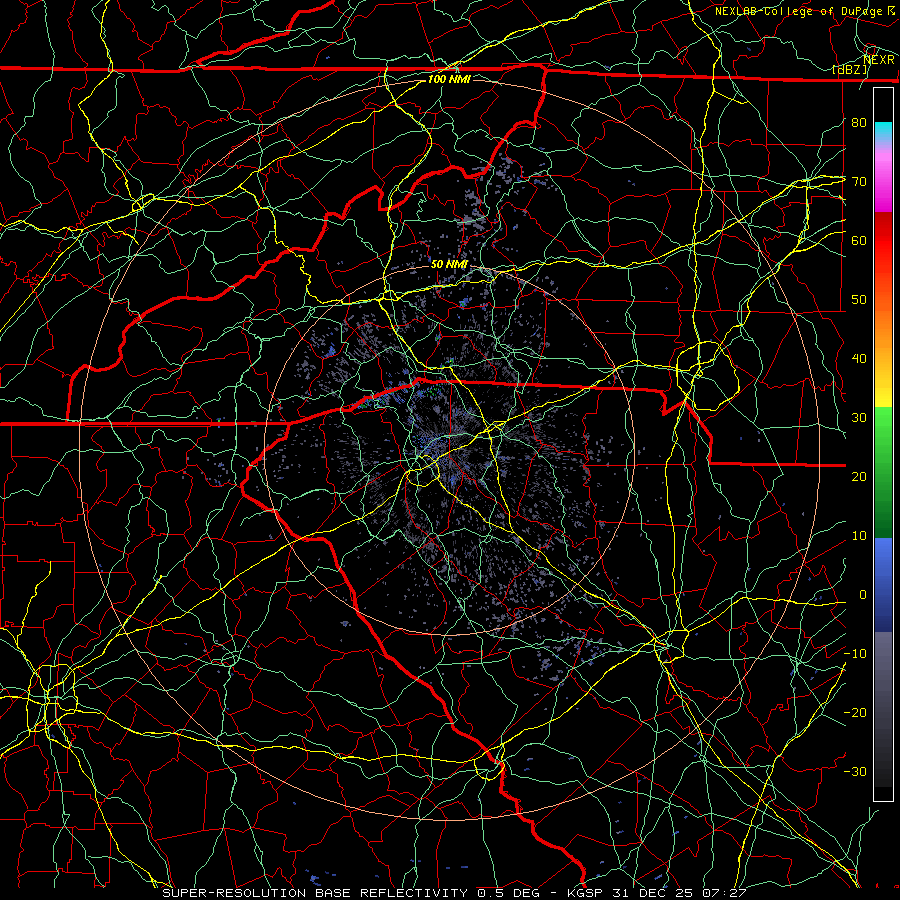The width and height of the screenshot is (900, 900).
Task: Click the 0 value on the dBZ scale
Action: point(863,595)
